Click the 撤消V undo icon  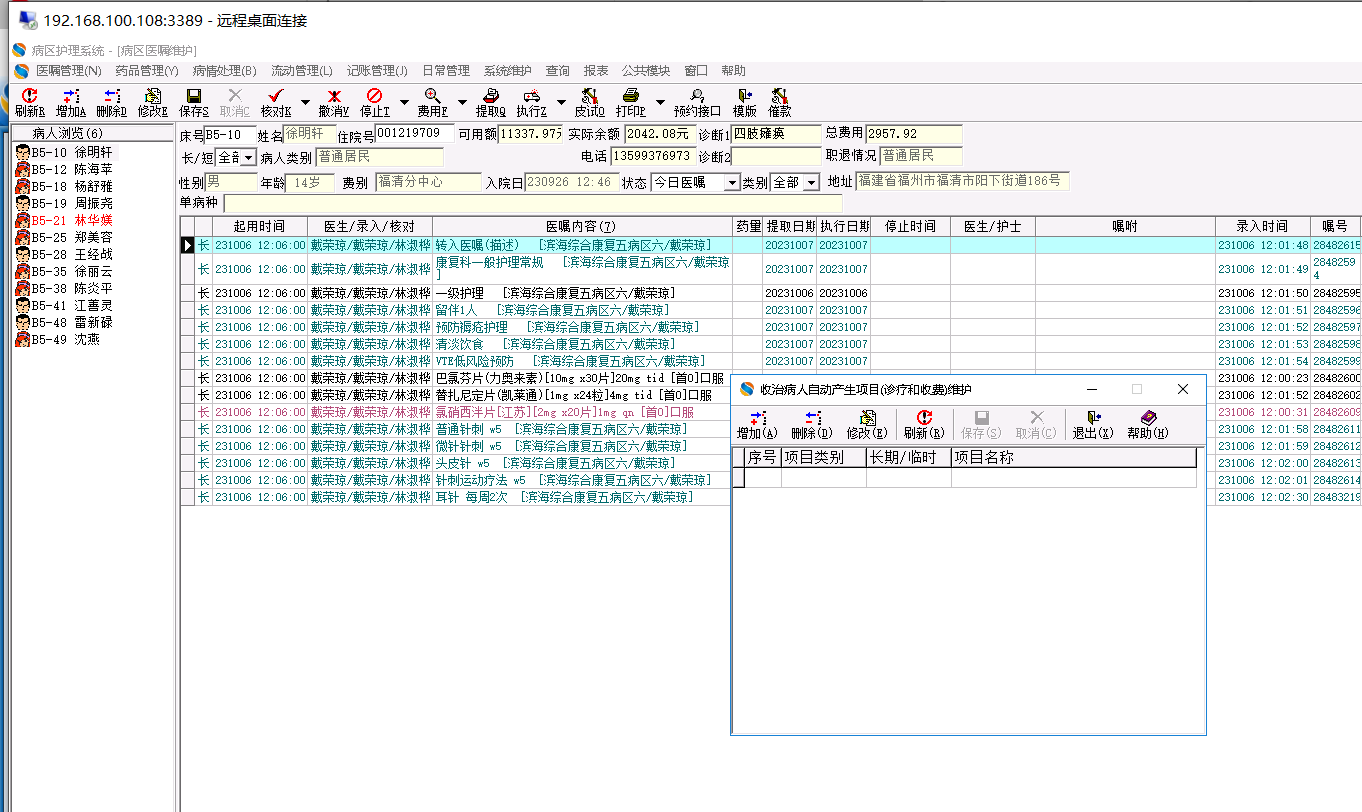334,95
